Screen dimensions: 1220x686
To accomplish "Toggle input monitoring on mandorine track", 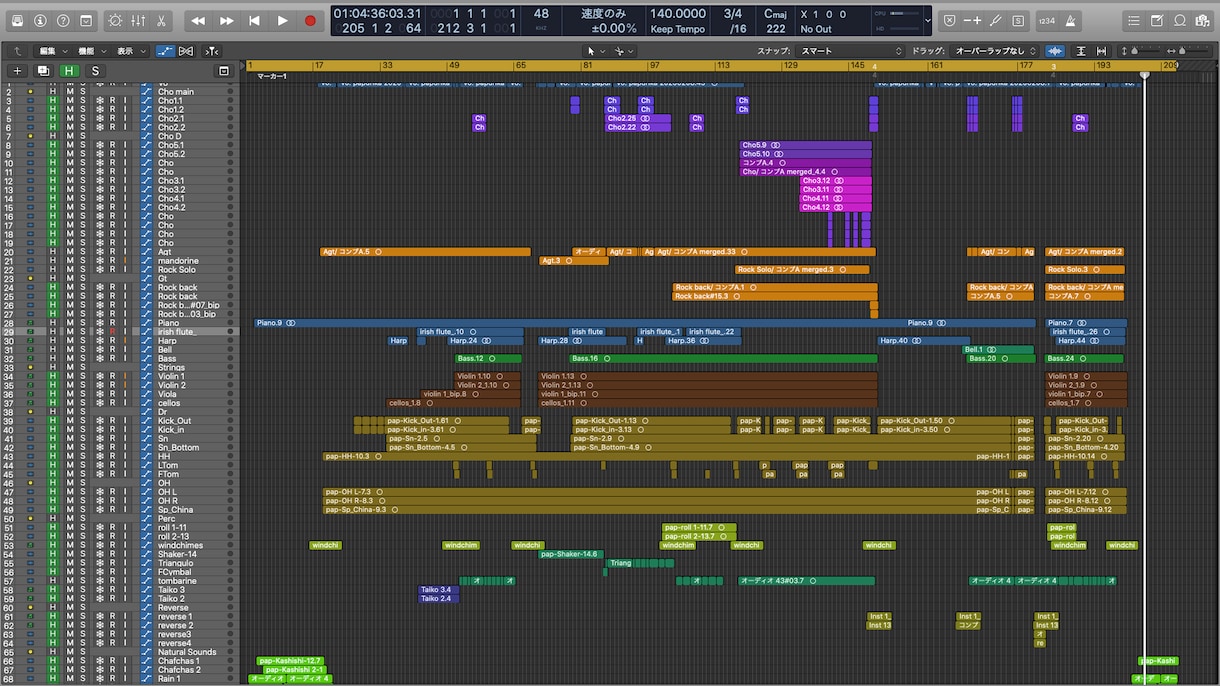I will [125, 261].
